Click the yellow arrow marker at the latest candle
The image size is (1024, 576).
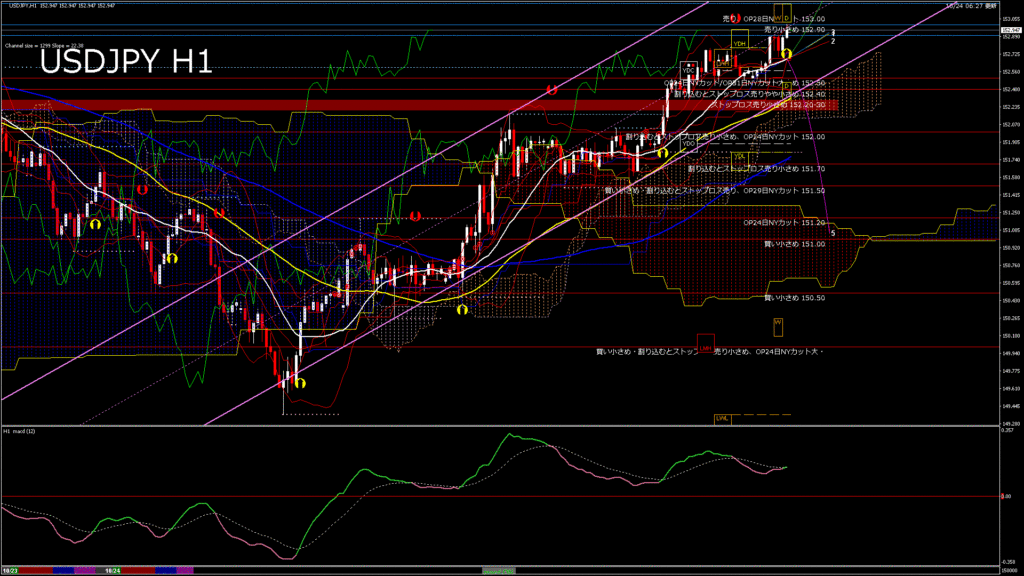point(787,52)
